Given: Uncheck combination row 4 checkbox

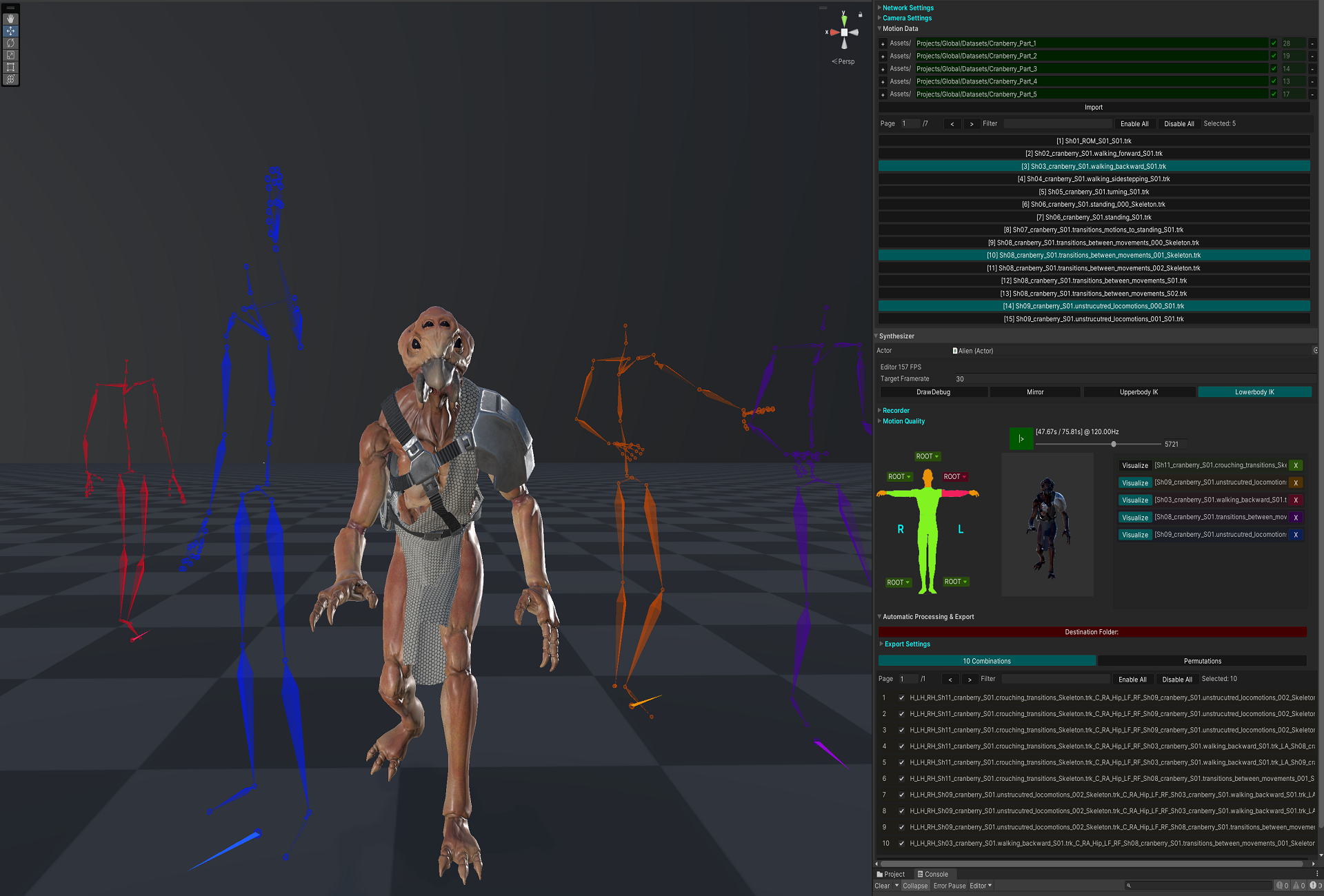Looking at the screenshot, I should point(901,746).
